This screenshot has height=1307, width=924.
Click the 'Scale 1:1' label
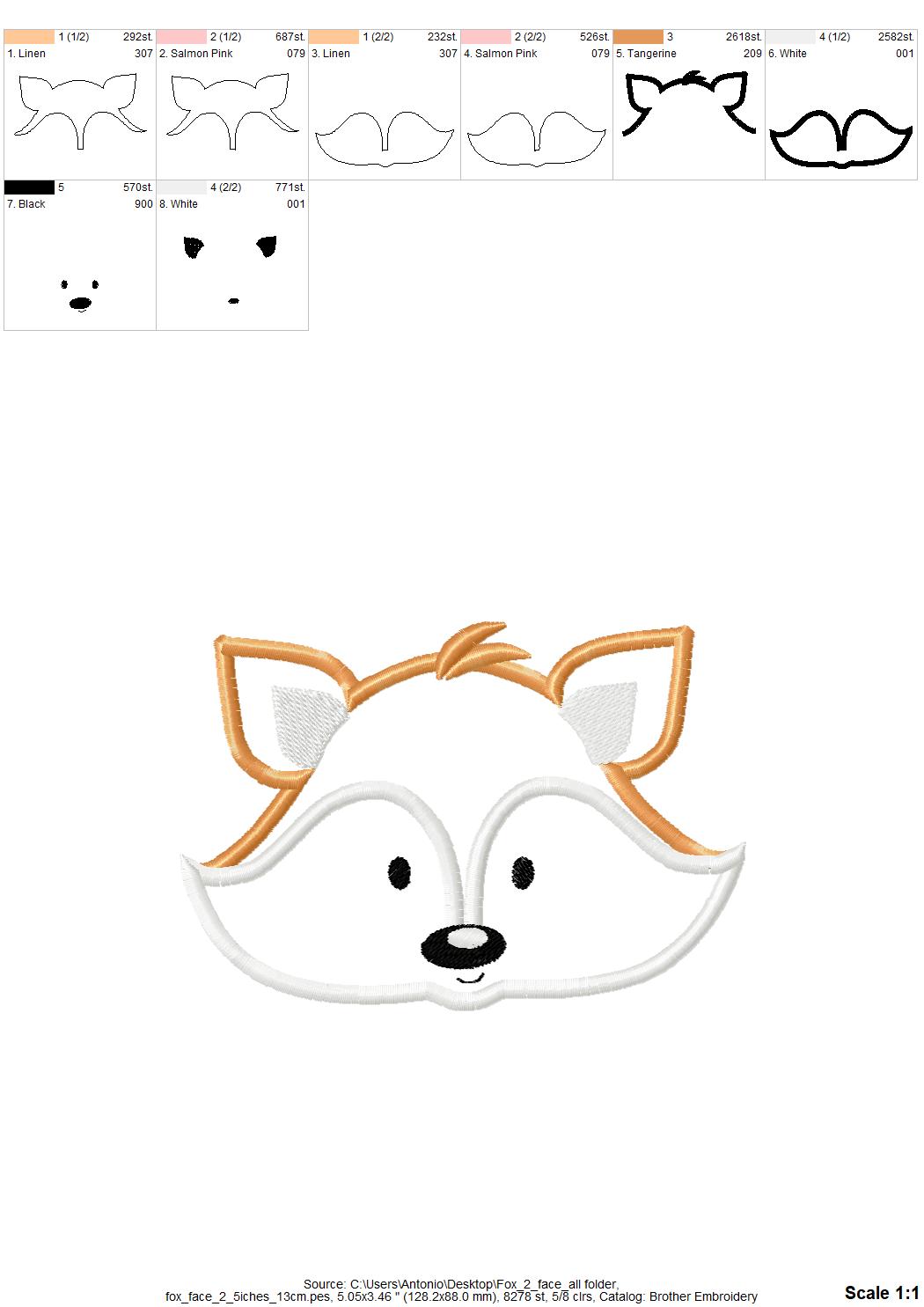click(x=882, y=1292)
